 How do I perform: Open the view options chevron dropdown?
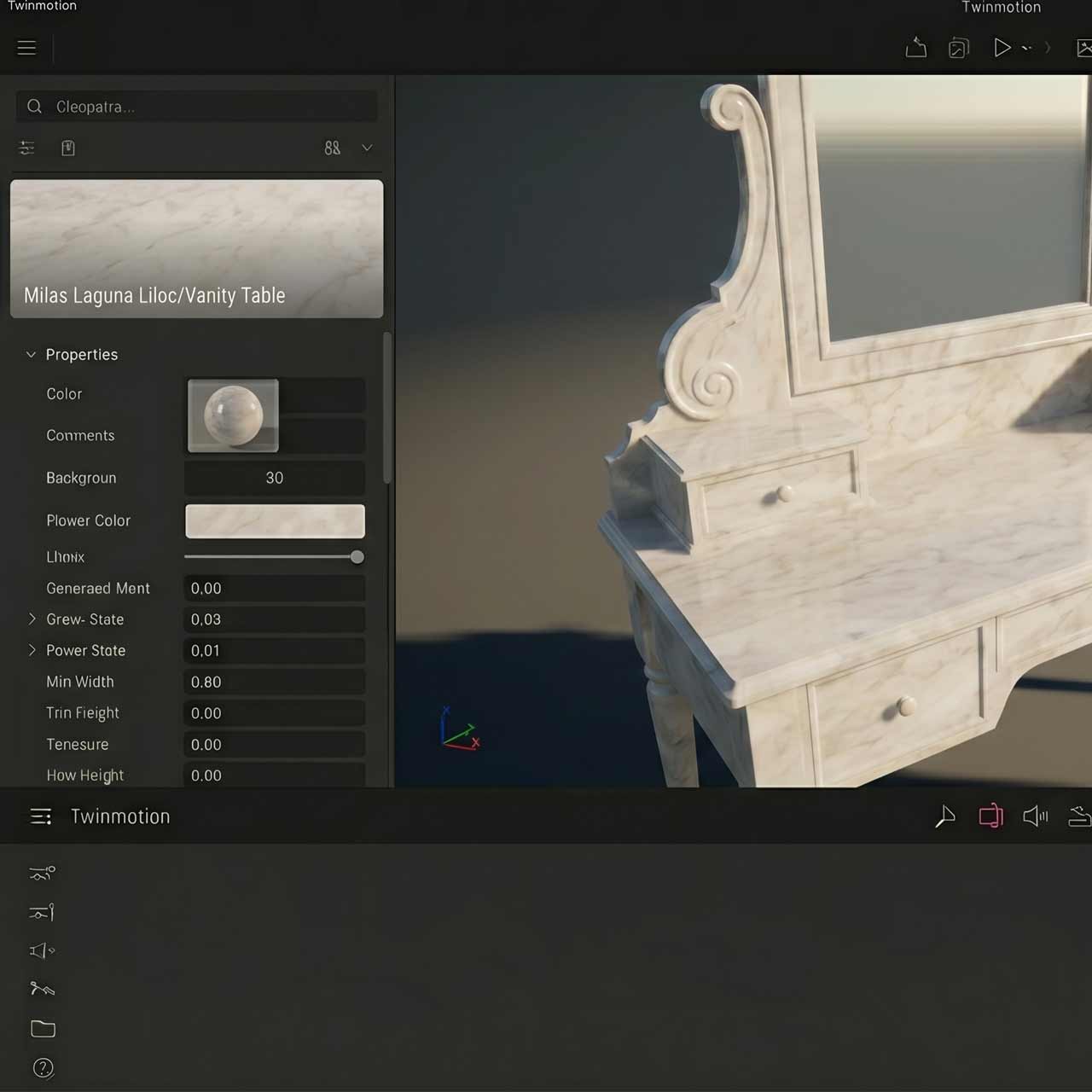click(x=367, y=148)
